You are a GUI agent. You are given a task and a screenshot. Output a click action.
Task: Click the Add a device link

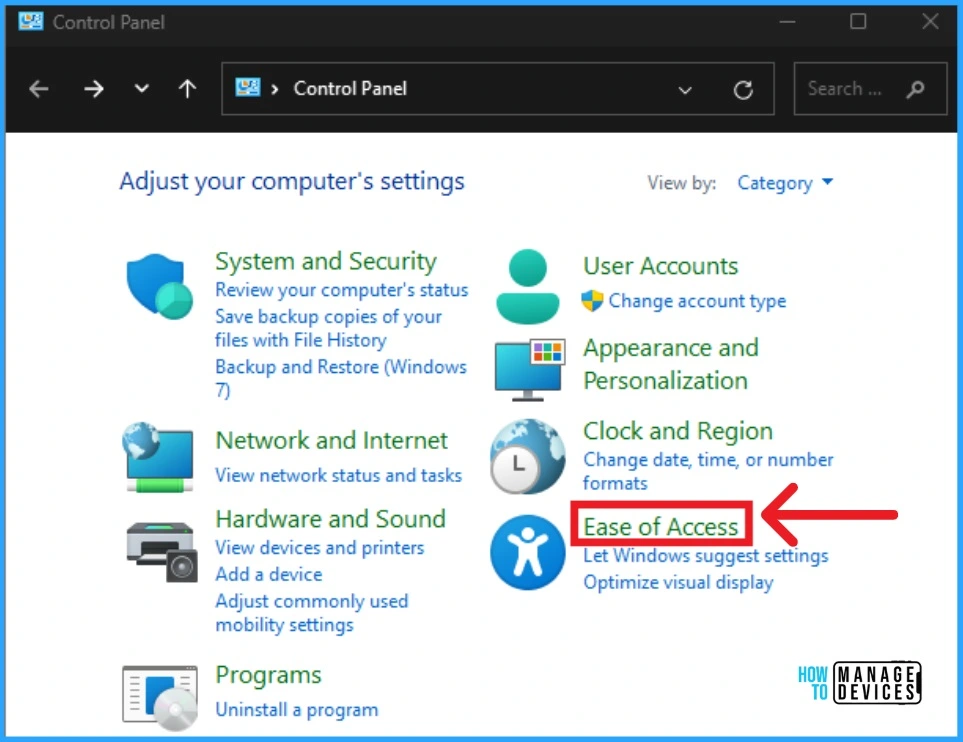click(x=268, y=574)
